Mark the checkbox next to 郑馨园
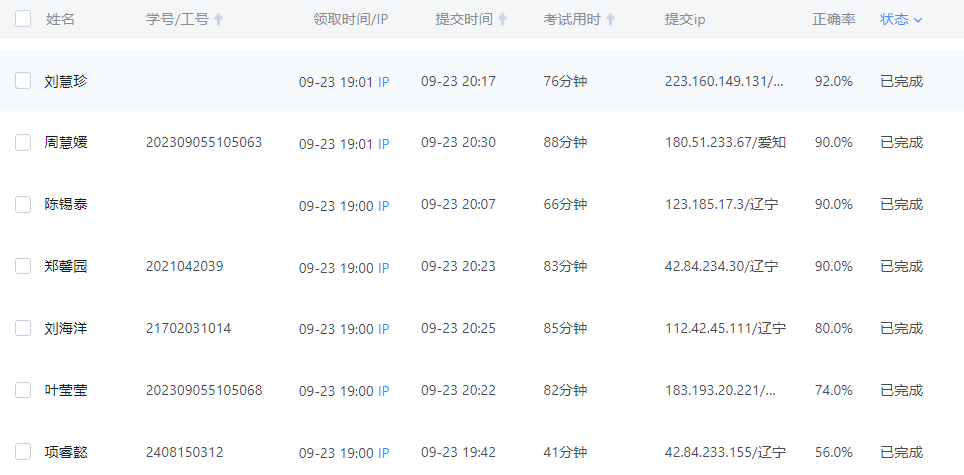964x475 pixels. coord(23,267)
